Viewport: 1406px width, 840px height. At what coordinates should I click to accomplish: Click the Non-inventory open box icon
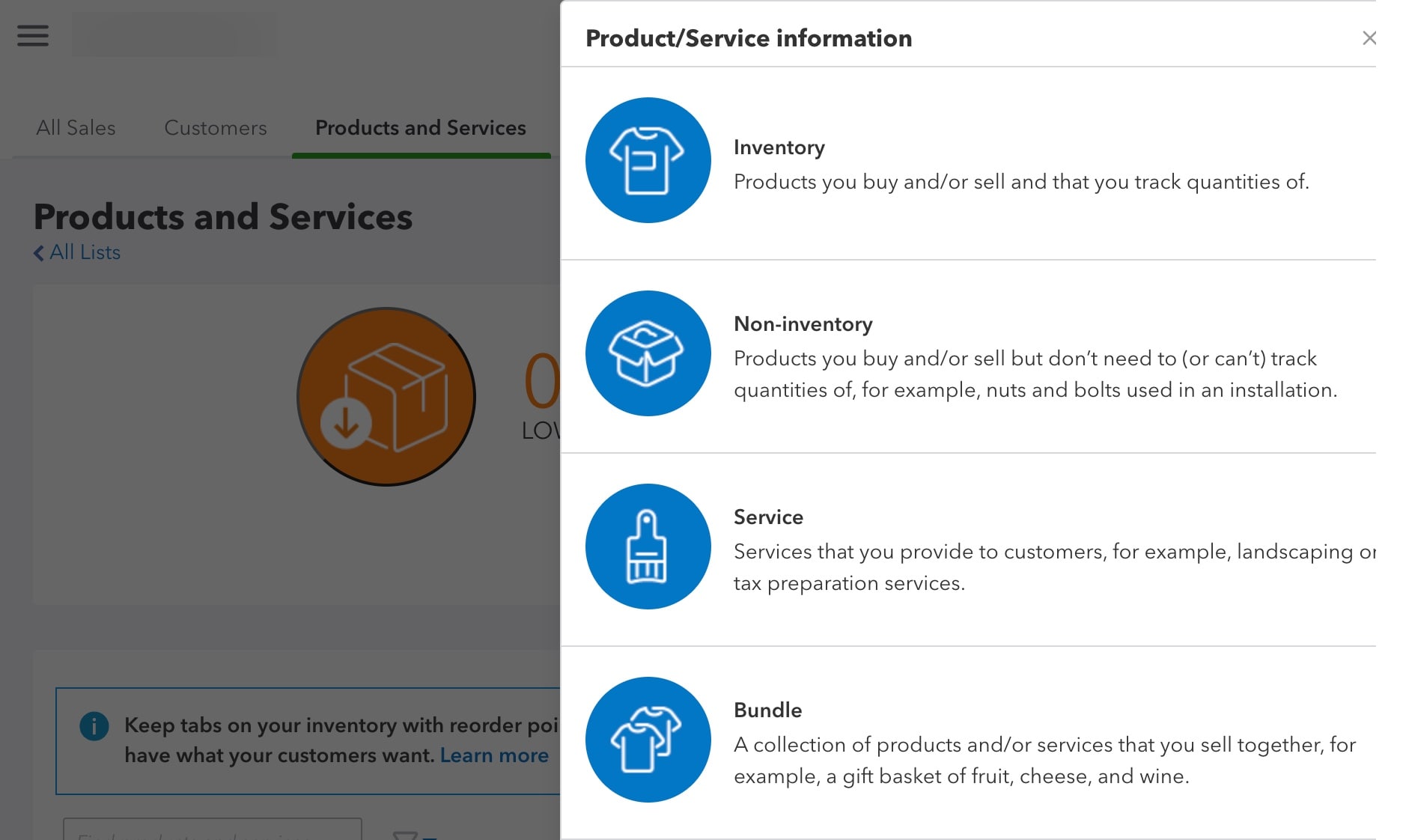pos(648,353)
